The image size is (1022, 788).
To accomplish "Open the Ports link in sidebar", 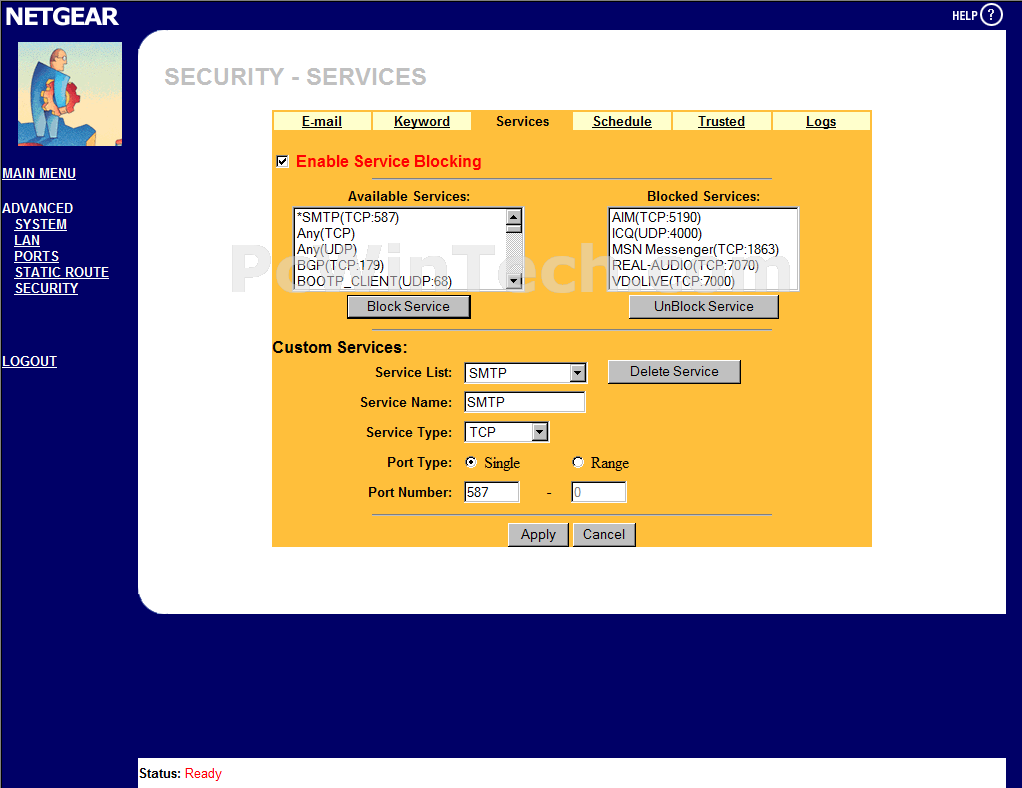I will pos(36,256).
